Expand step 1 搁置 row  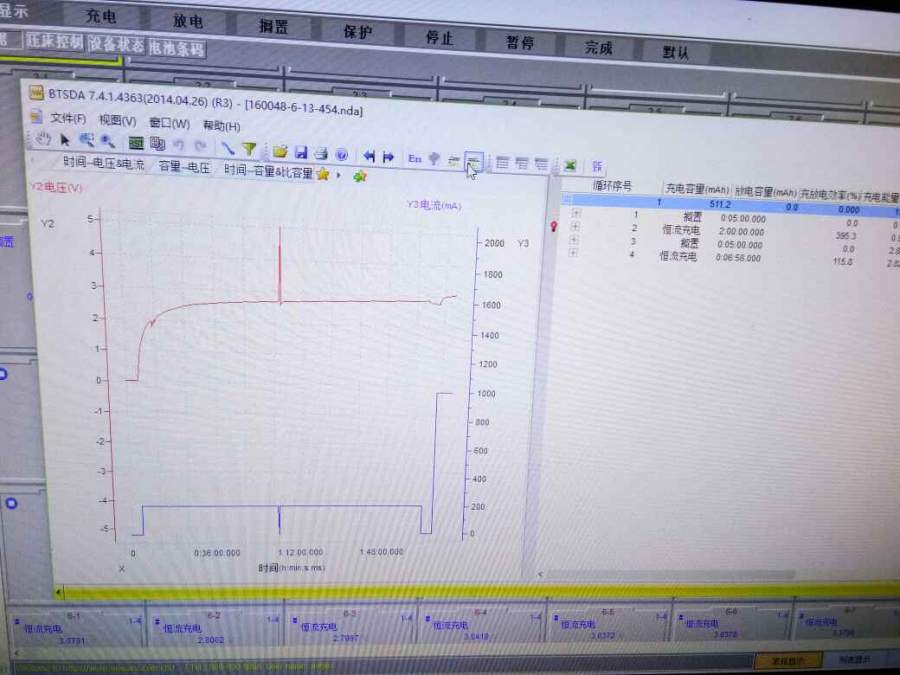click(x=576, y=213)
